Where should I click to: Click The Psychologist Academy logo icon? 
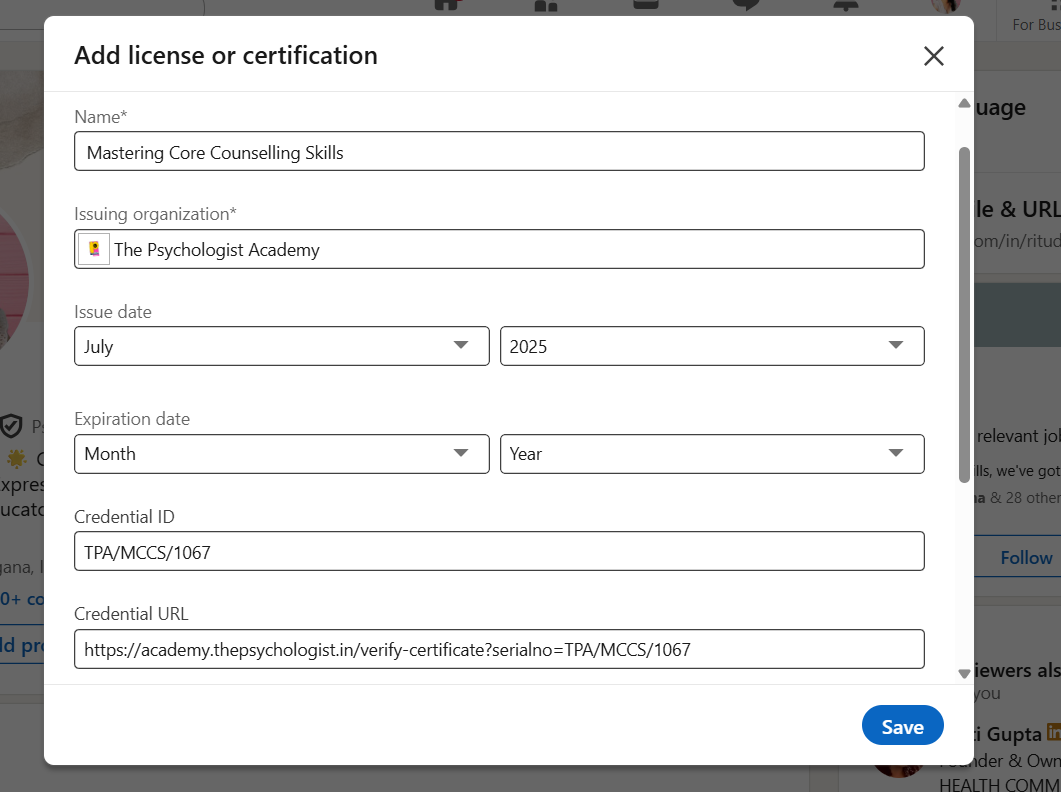[94, 250]
